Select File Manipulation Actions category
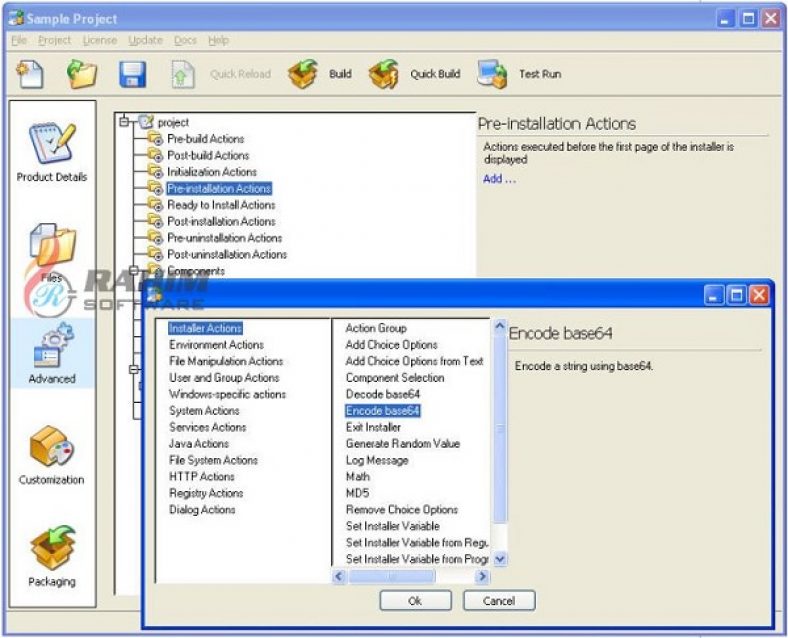The image size is (788, 638). coord(226,361)
